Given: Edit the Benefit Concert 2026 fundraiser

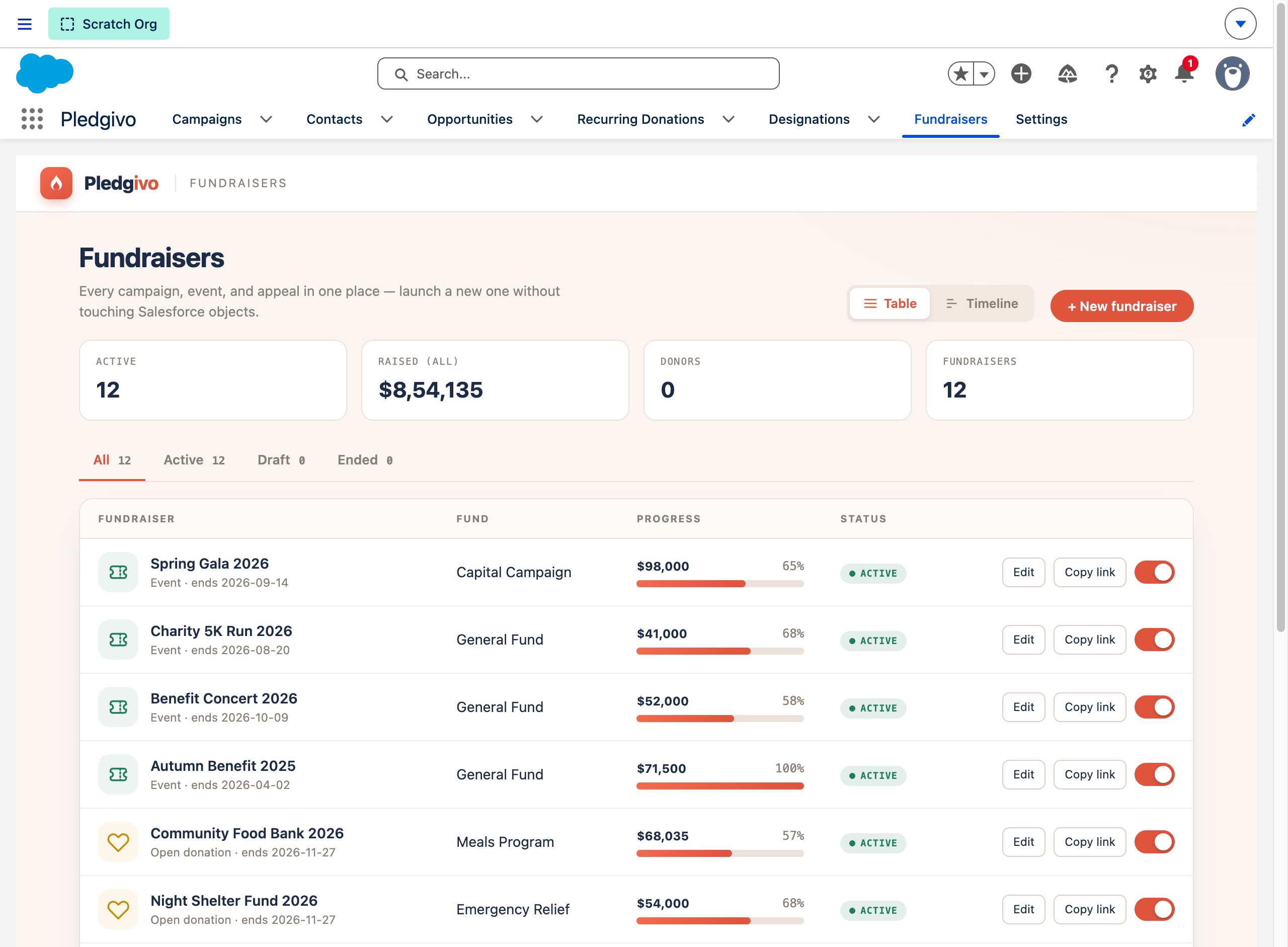Looking at the screenshot, I should pos(1023,707).
